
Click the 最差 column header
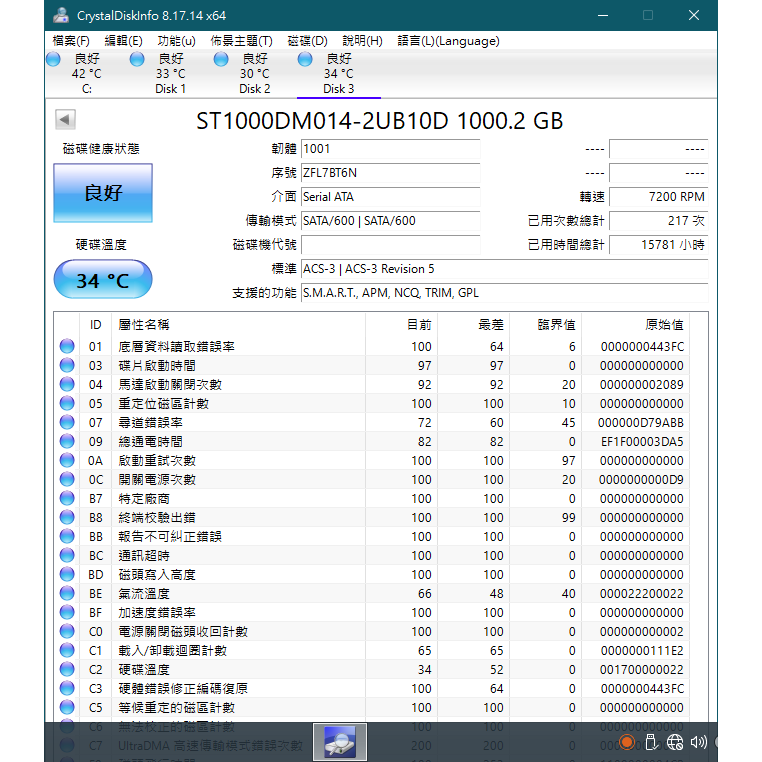click(473, 325)
